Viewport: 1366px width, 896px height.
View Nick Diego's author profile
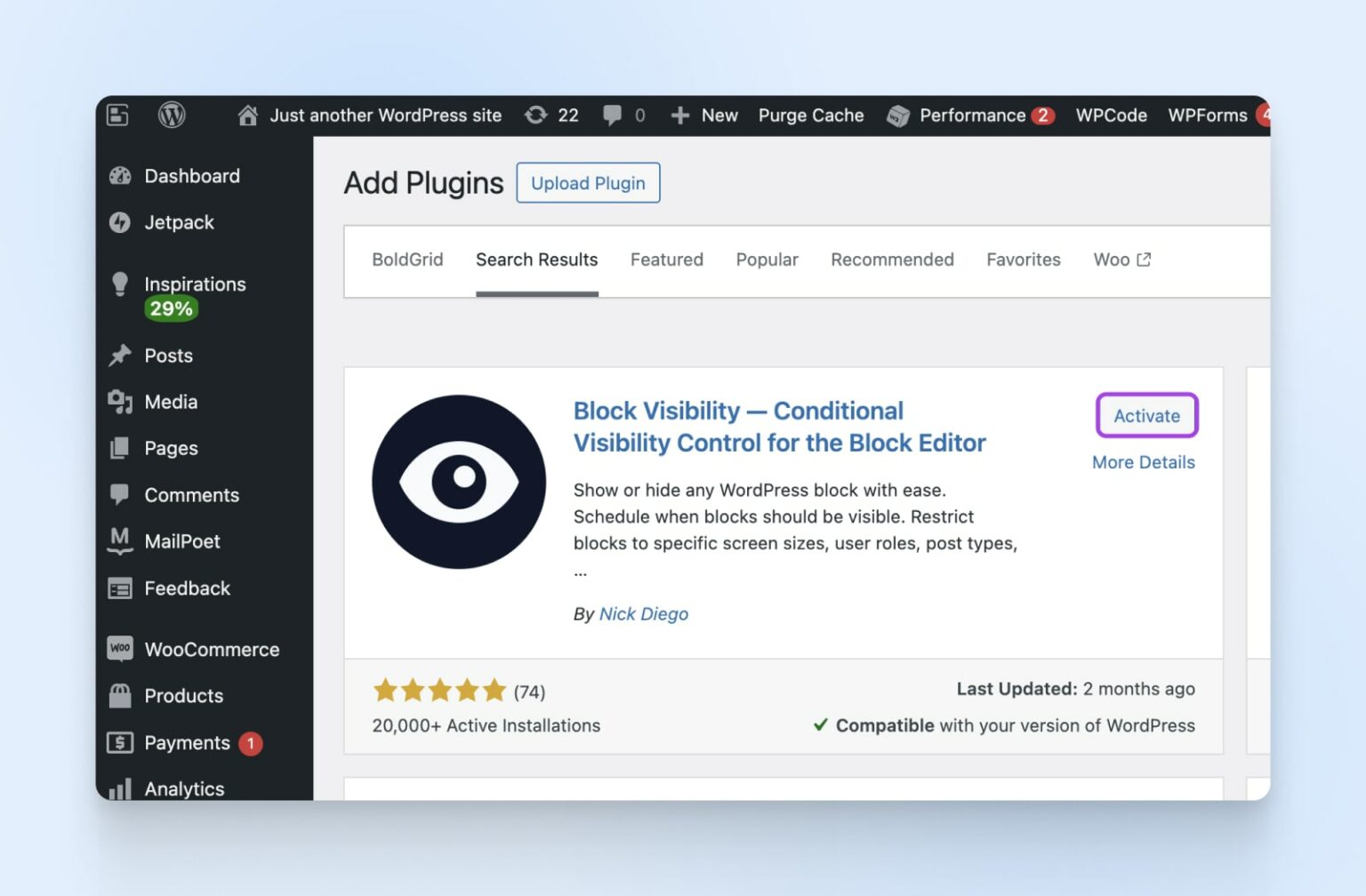coord(644,613)
